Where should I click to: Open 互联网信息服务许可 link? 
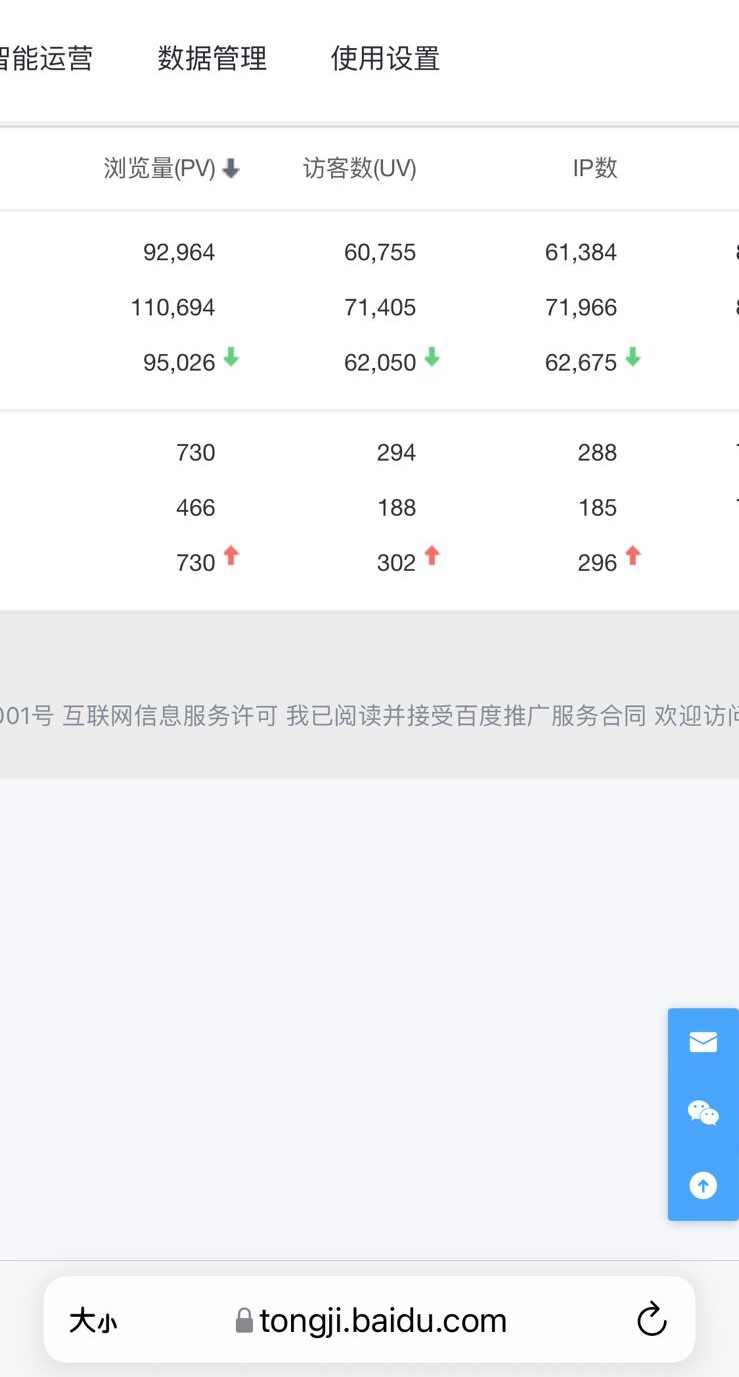click(x=170, y=716)
